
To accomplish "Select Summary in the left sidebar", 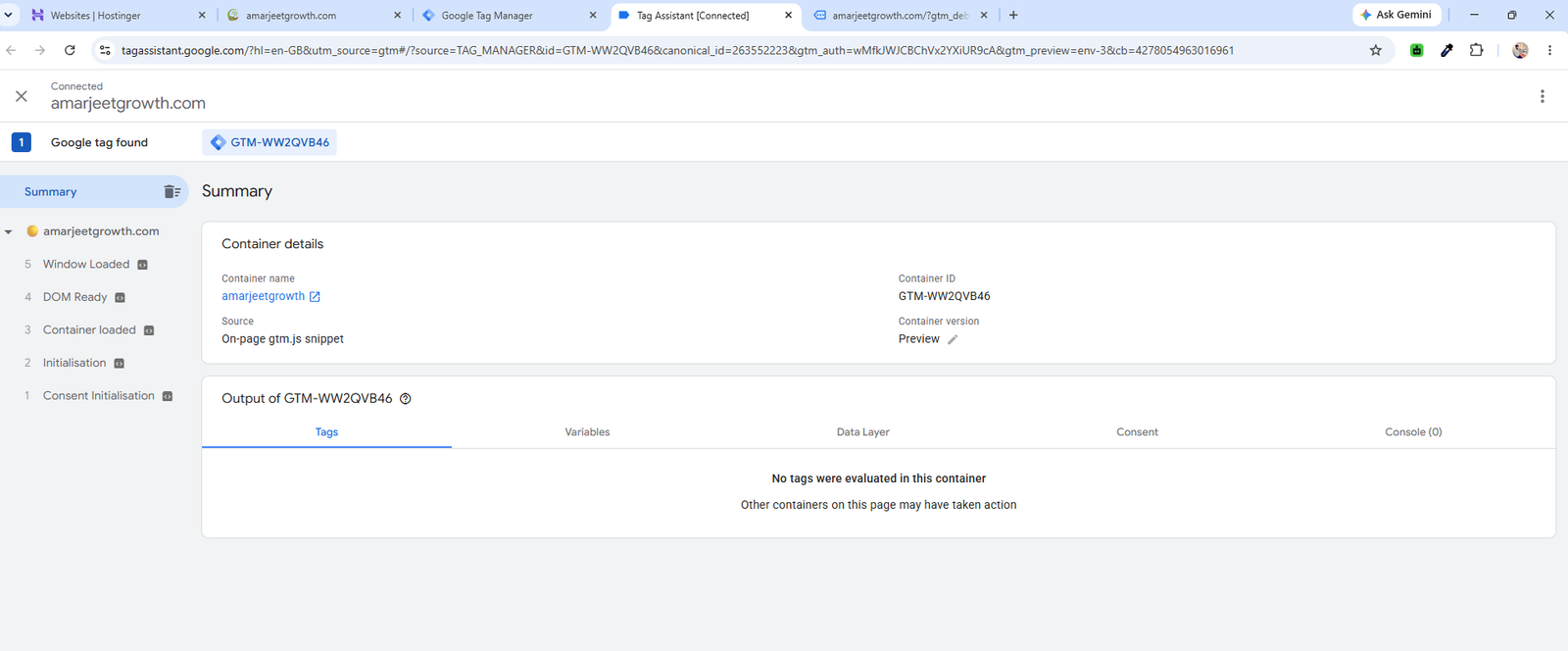I will tap(50, 192).
